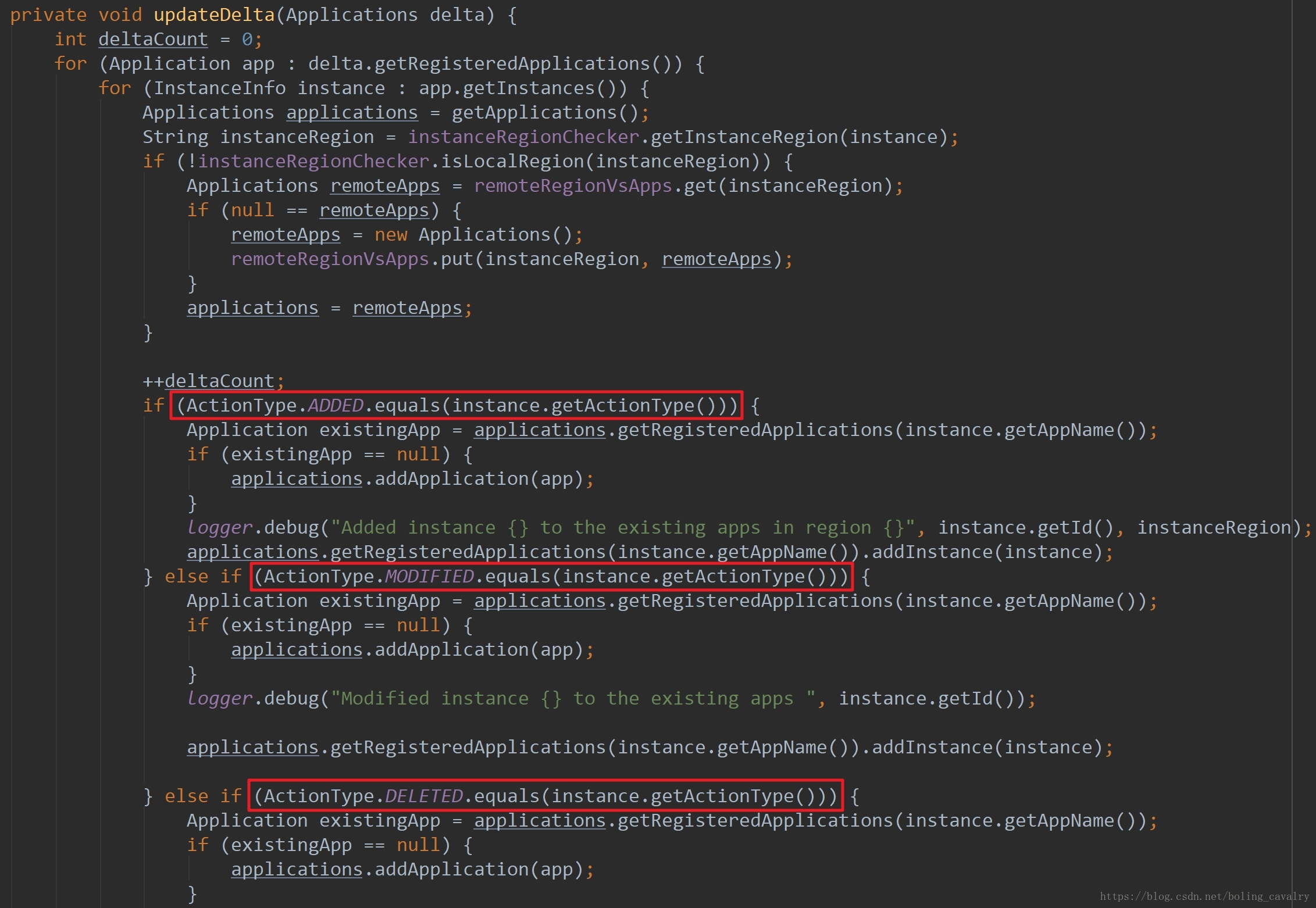Click the updateDelta method name
Image resolution: width=1316 pixels, height=908 pixels.
tap(214, 15)
